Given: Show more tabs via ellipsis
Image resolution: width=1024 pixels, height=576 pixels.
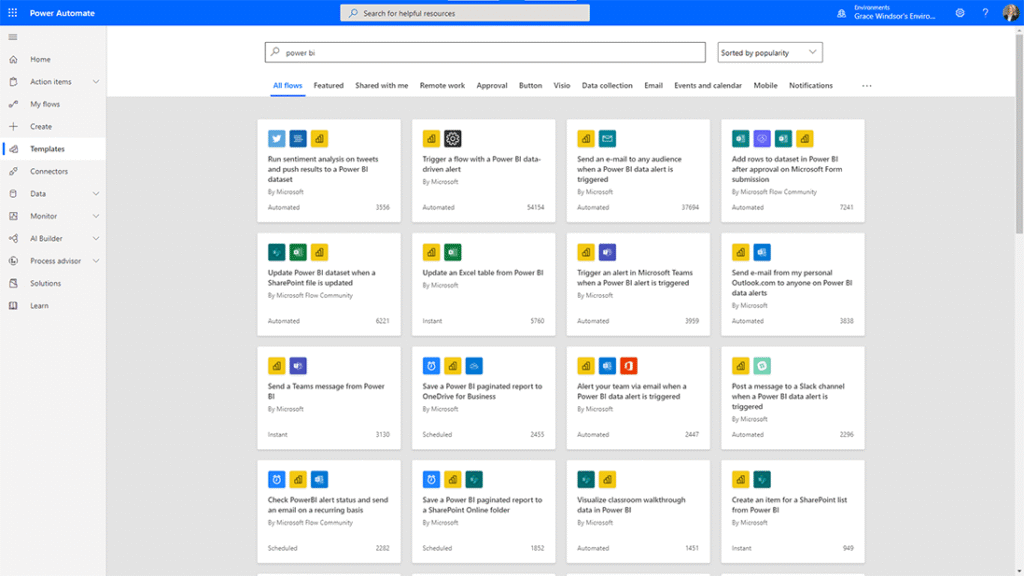Looking at the screenshot, I should click(866, 86).
